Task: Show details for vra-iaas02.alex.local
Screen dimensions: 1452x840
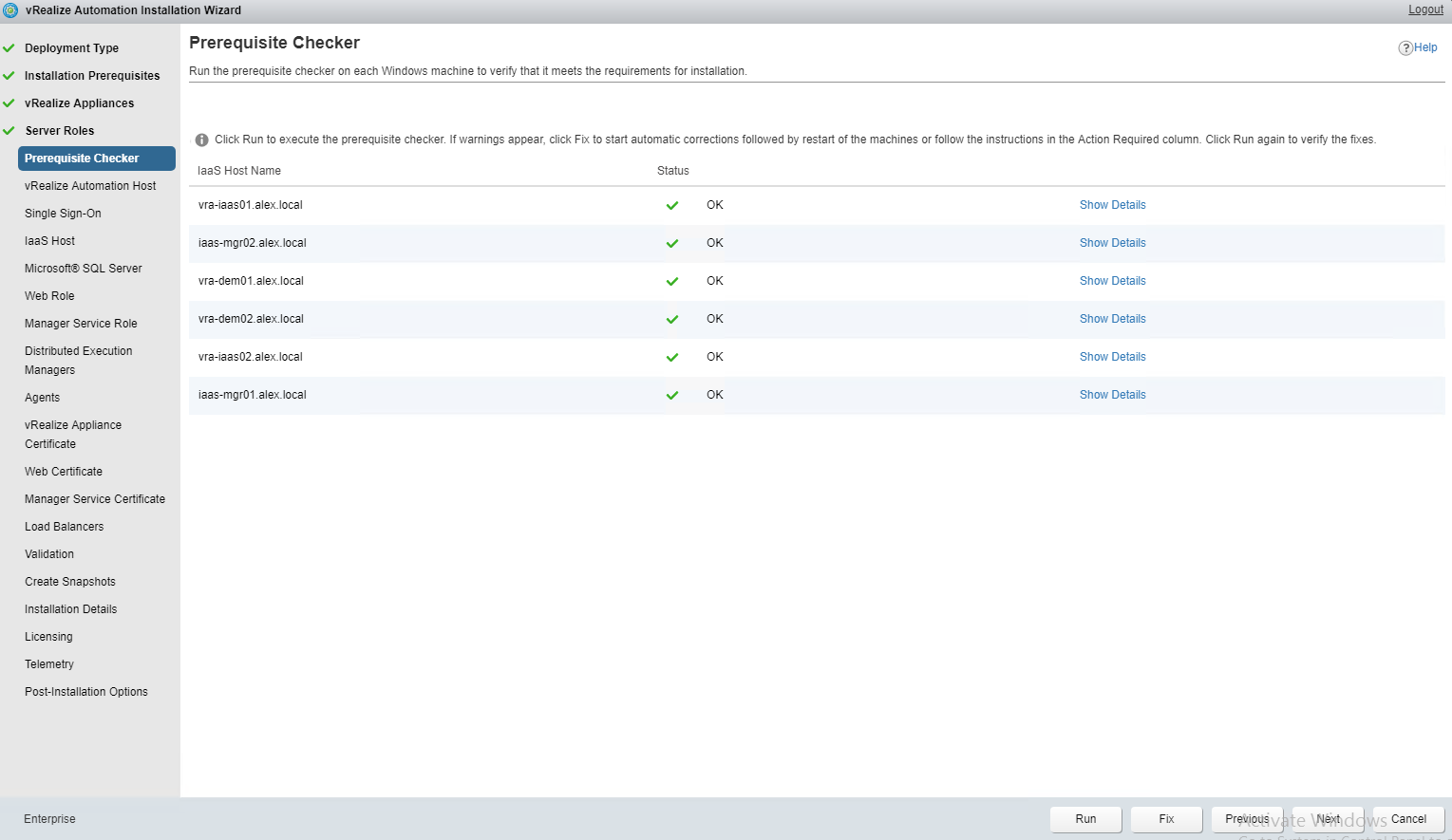Action: pyautogui.click(x=1112, y=357)
